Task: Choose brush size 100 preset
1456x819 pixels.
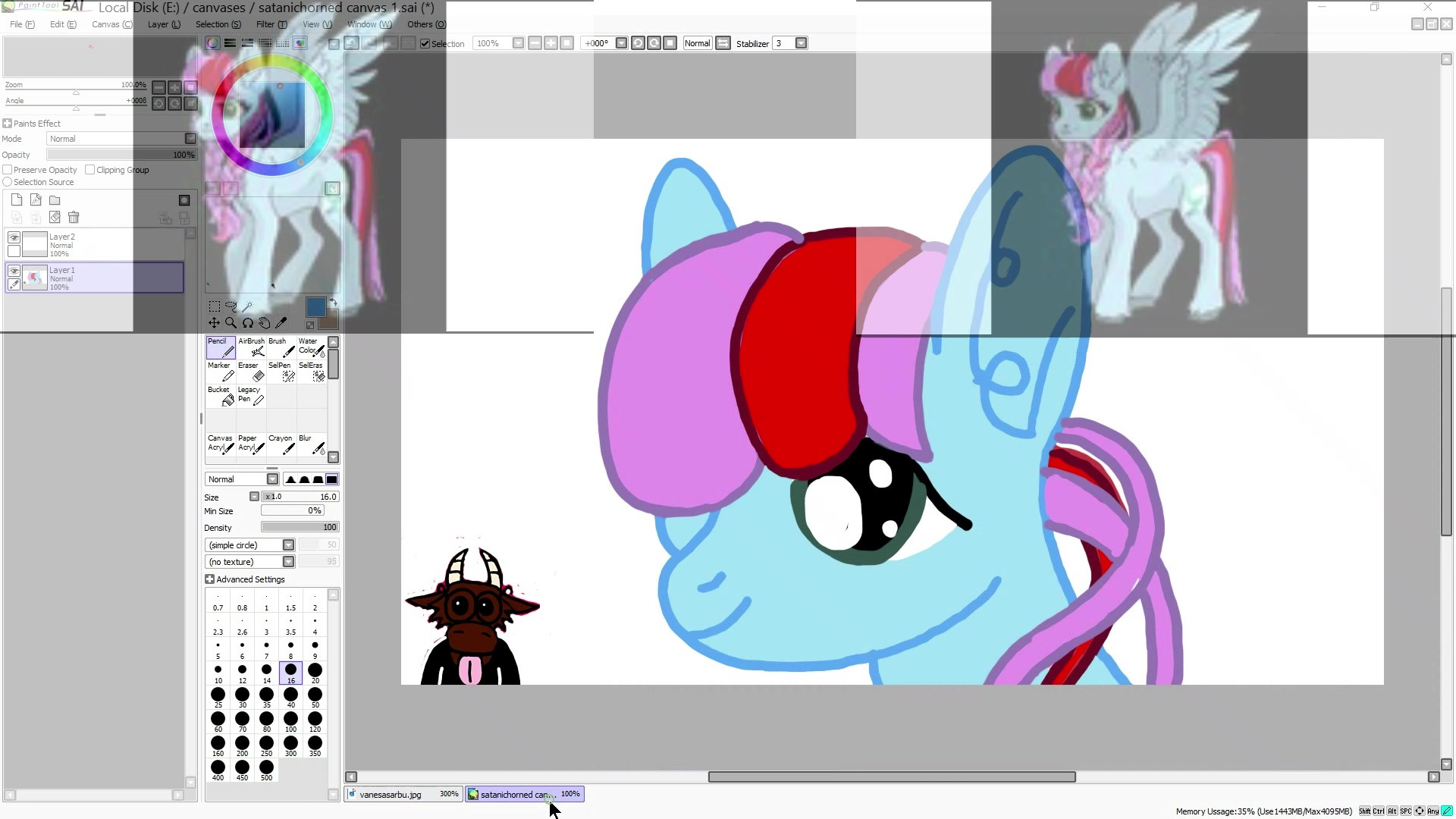Action: pos(290,721)
